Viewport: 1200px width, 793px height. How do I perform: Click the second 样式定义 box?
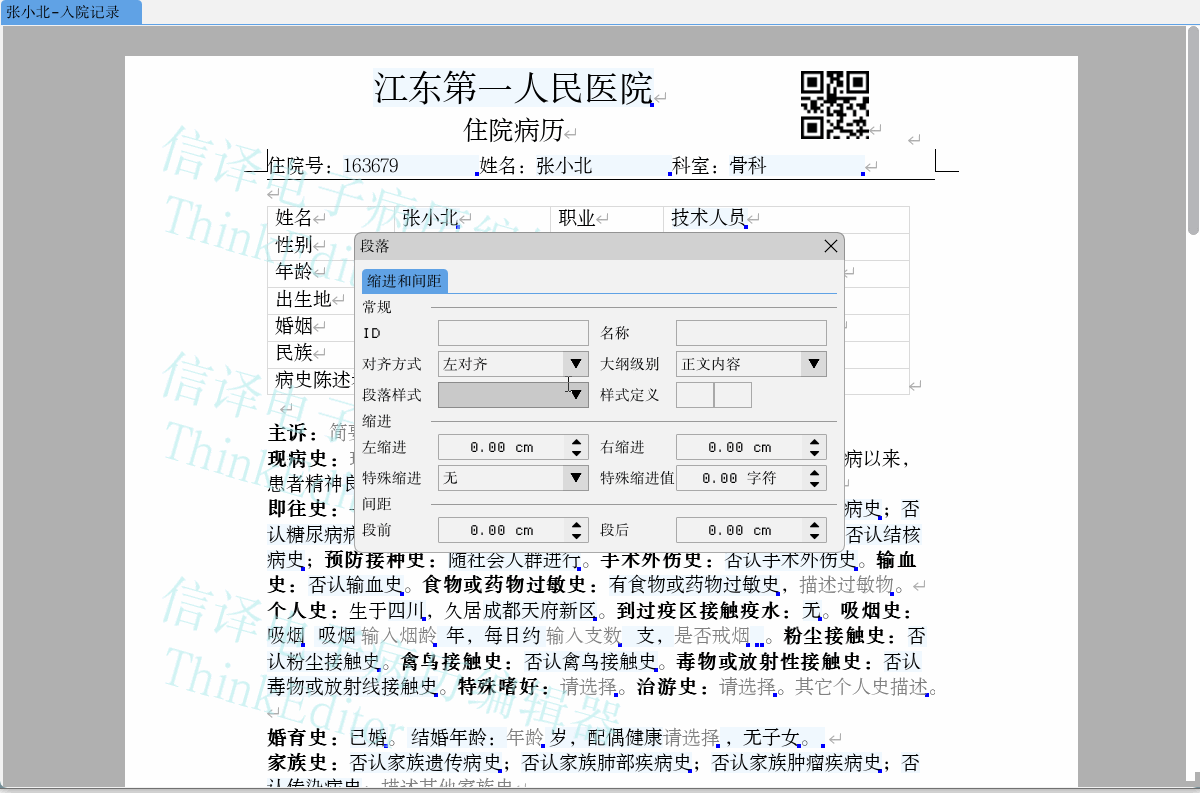(733, 395)
